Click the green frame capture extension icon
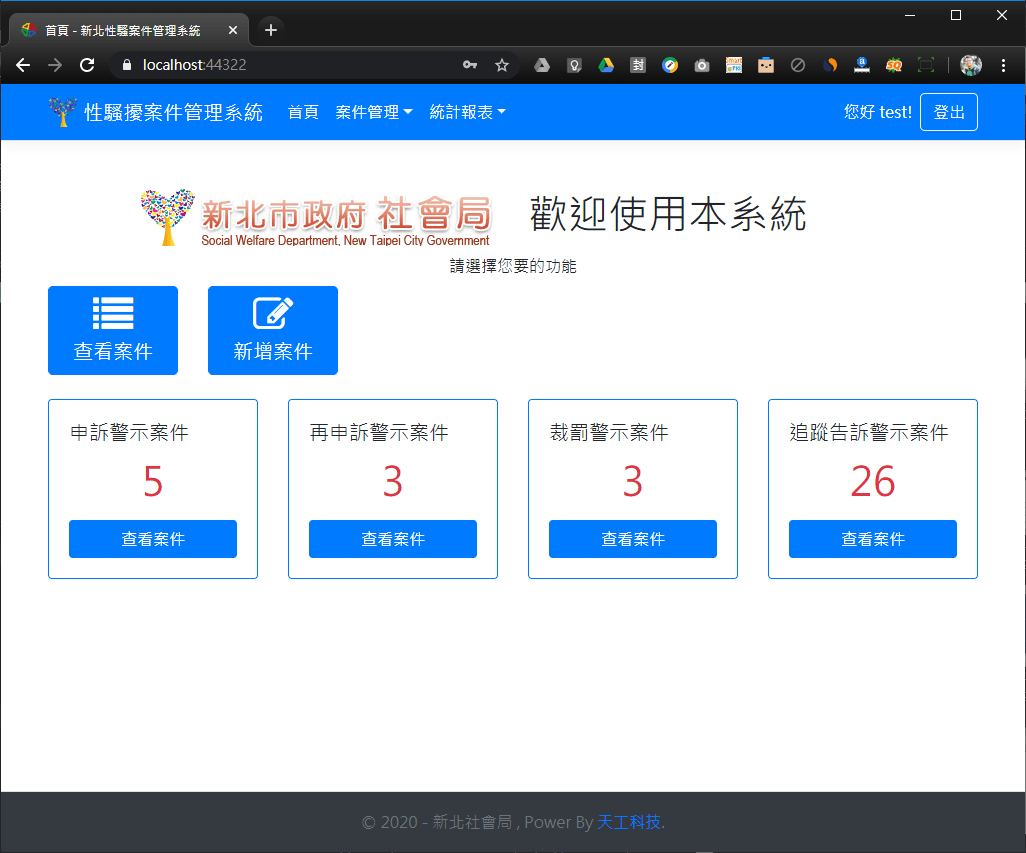 [926, 65]
